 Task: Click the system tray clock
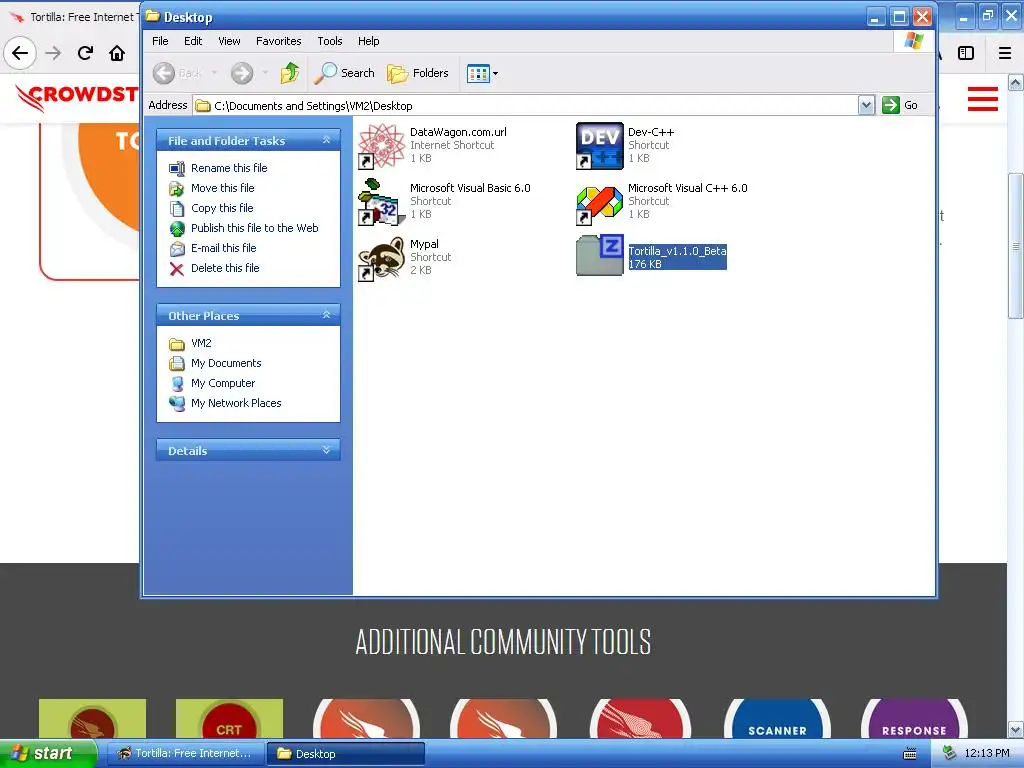(987, 753)
